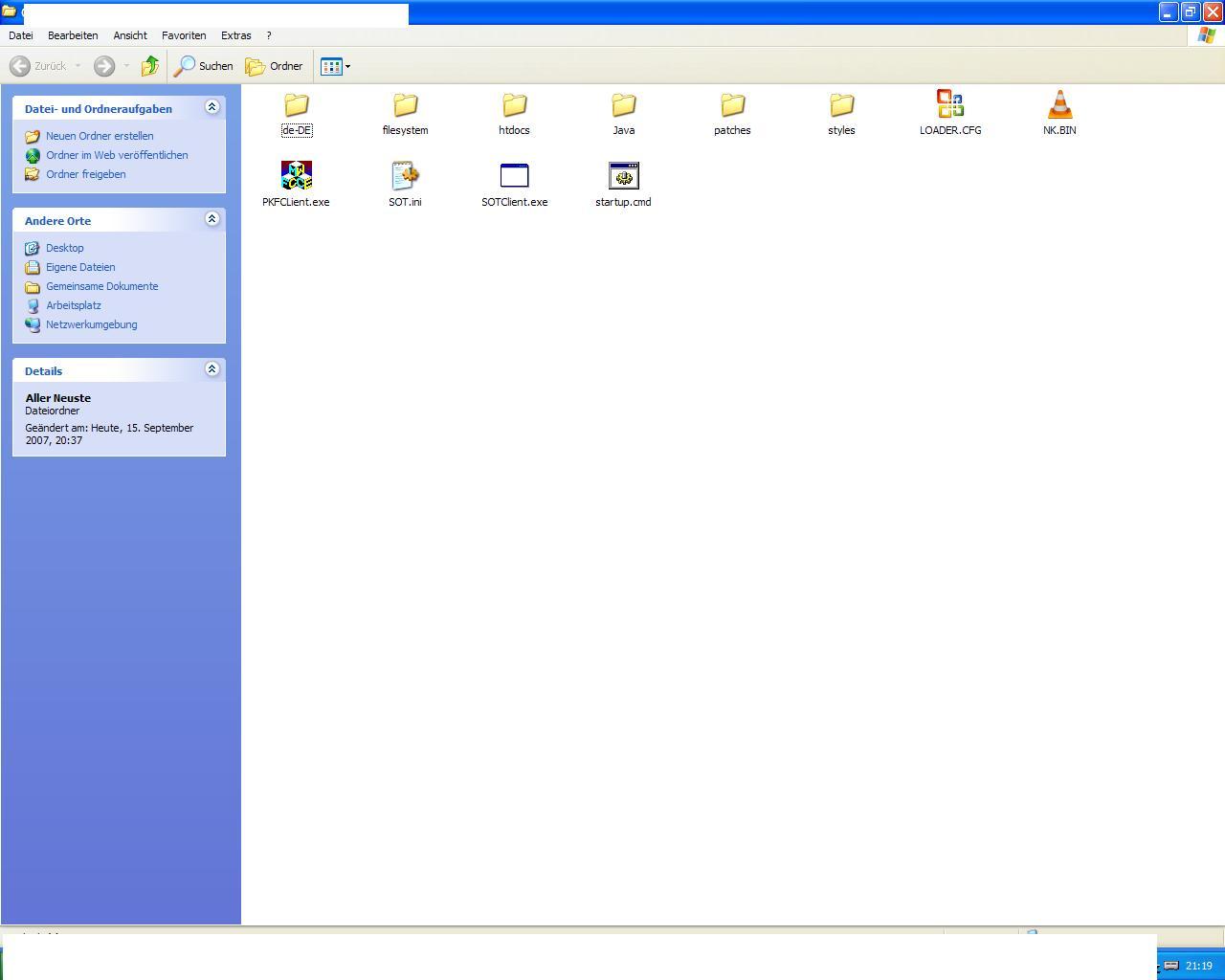1225x980 pixels.
Task: Select the htdocs folder
Action: point(514,105)
